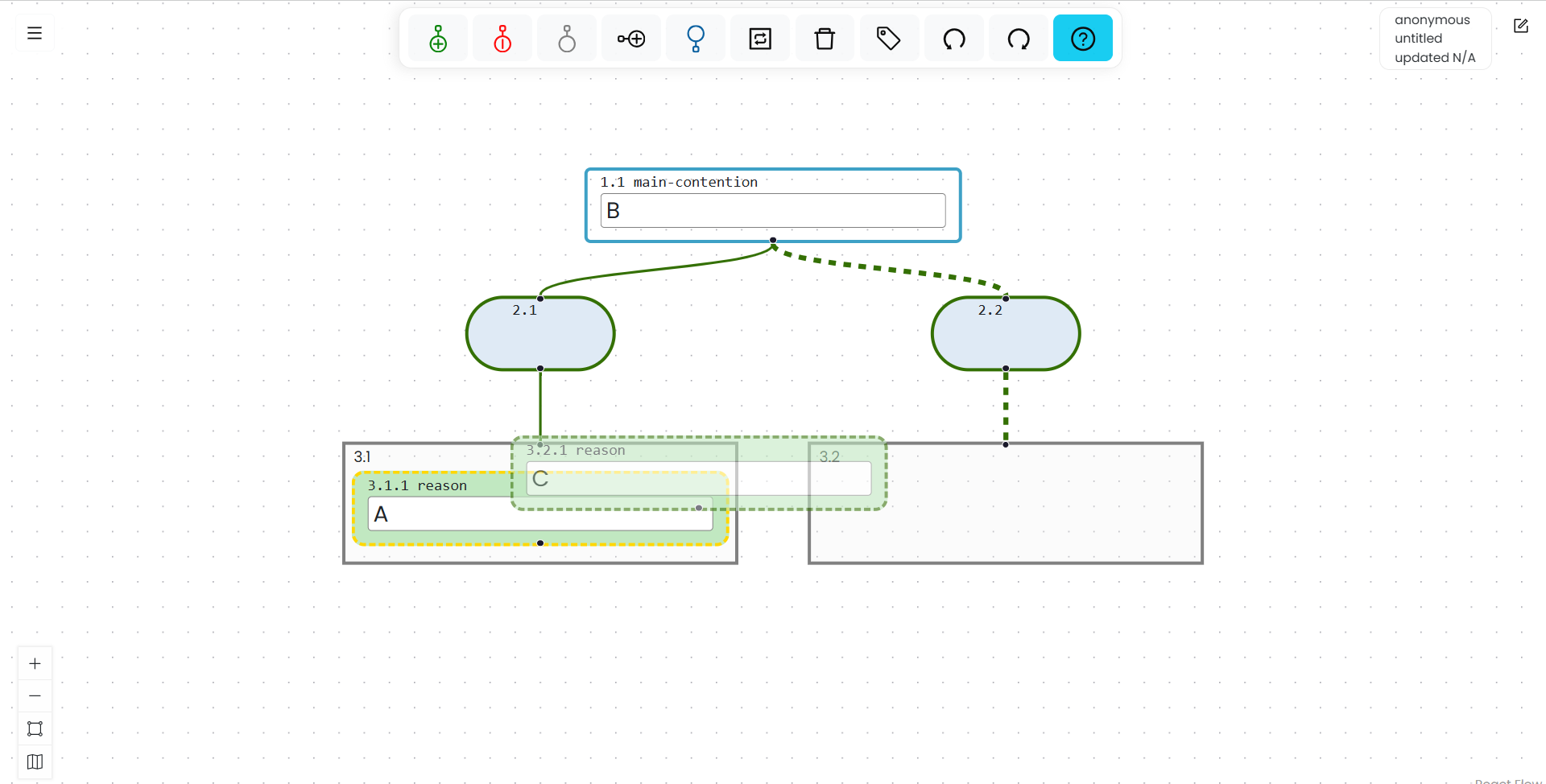The image size is (1546, 784).
Task: Click the reason text field A
Action: pyautogui.click(x=540, y=514)
